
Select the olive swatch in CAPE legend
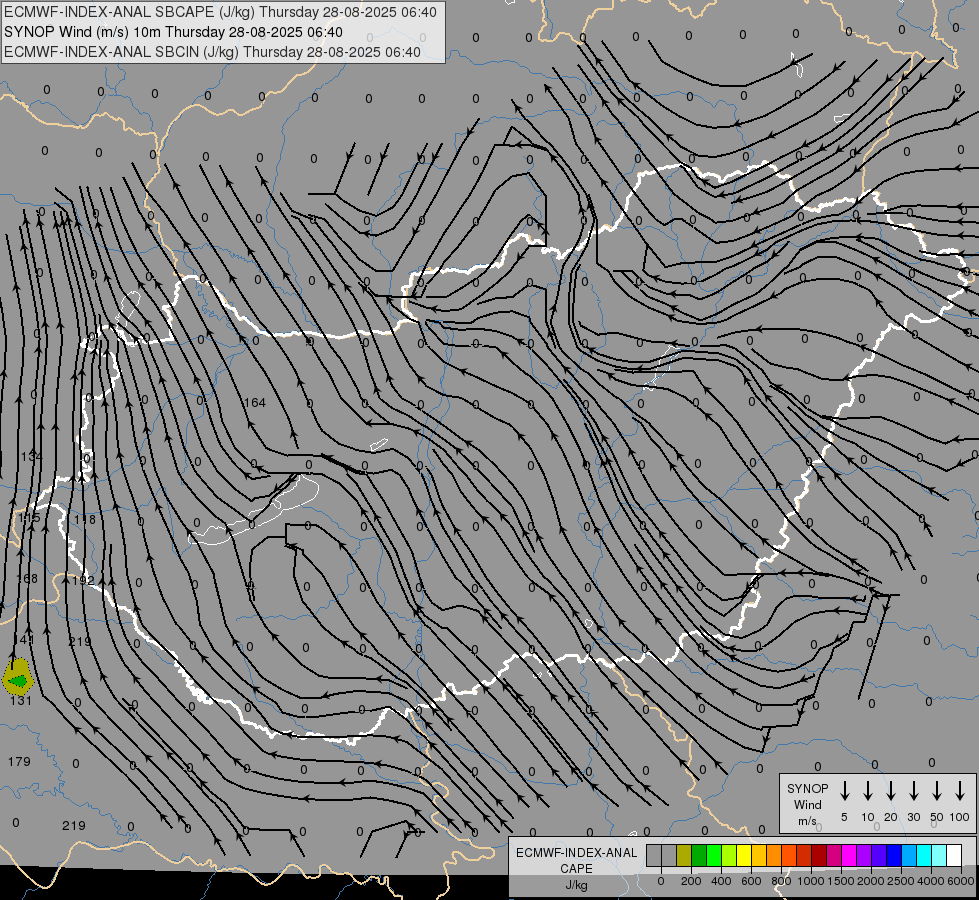pos(684,855)
